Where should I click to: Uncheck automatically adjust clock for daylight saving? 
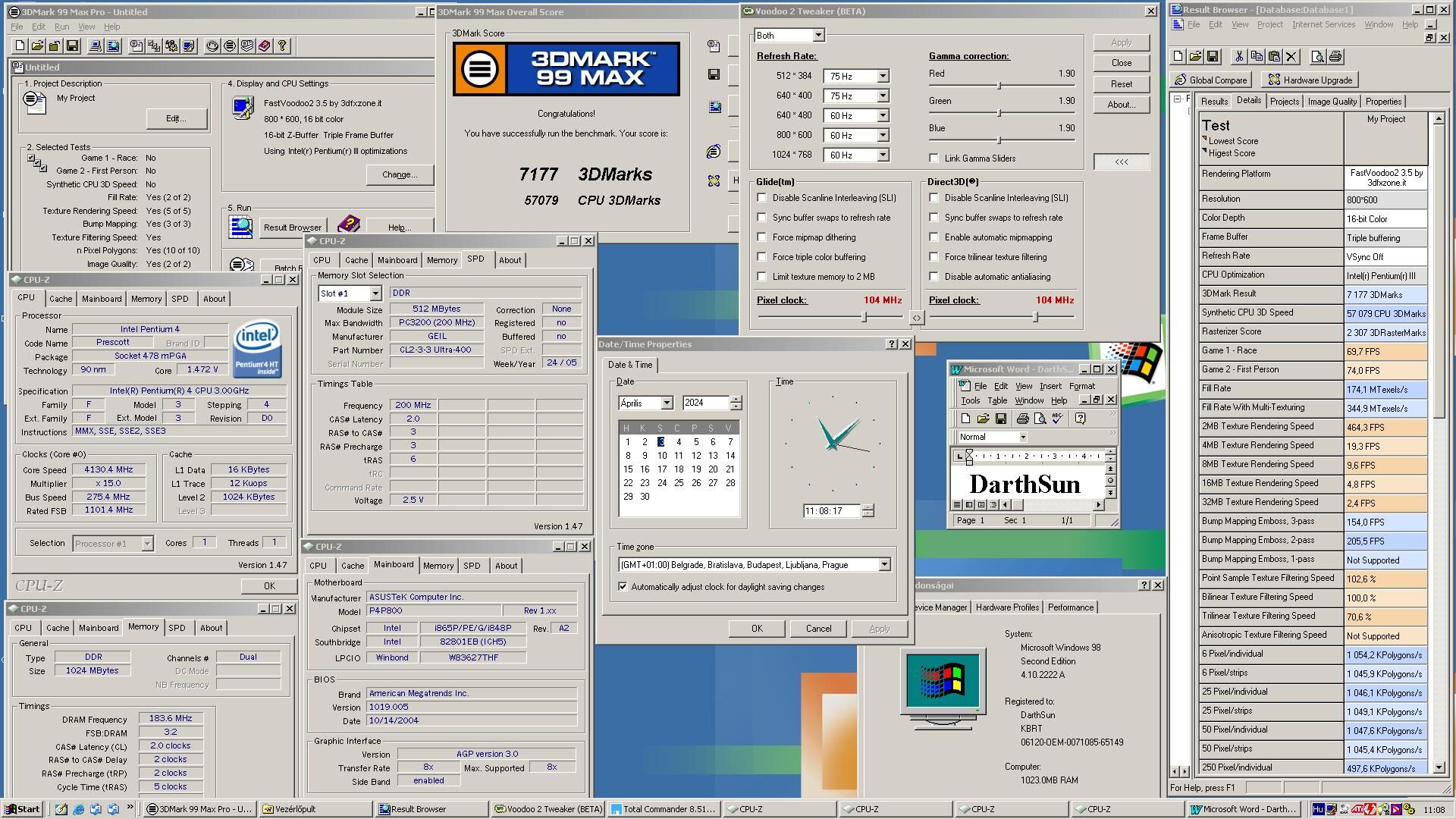coord(623,587)
